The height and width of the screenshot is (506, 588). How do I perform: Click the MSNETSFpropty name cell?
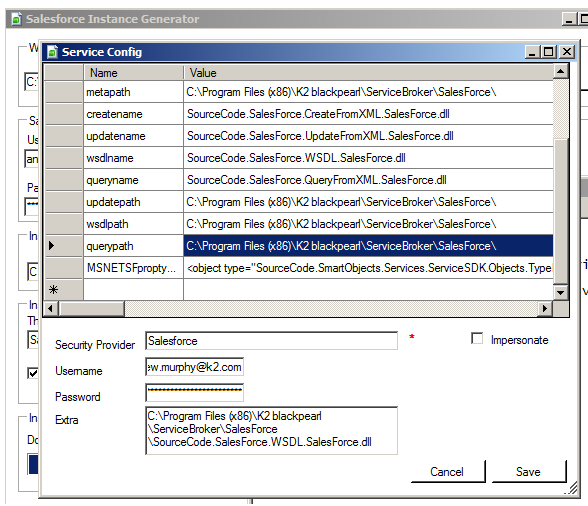coord(133,268)
